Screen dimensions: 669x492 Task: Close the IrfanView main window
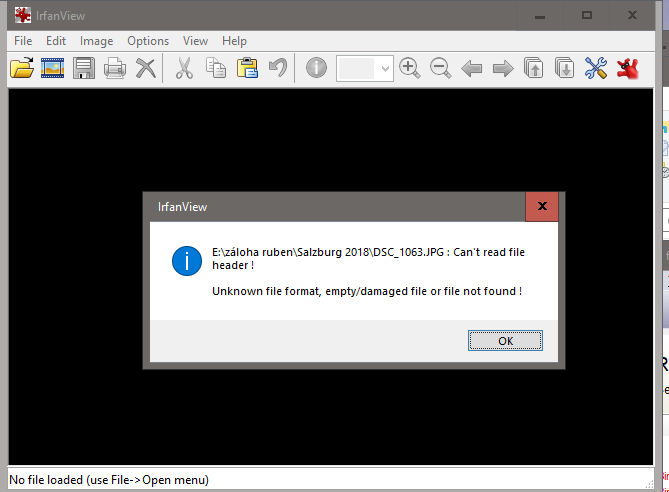pos(632,16)
